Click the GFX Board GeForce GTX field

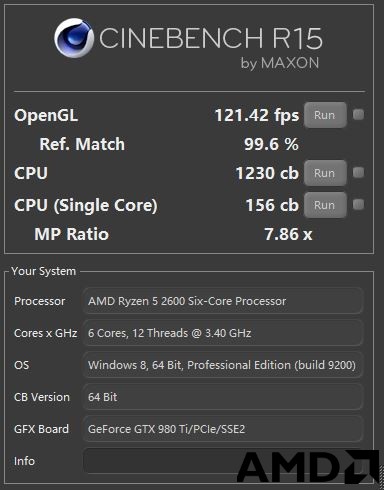coord(223,429)
